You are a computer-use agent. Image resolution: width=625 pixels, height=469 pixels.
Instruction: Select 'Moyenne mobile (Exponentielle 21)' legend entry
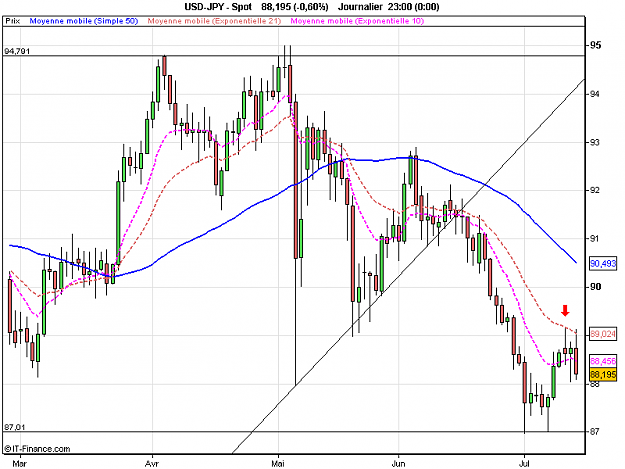[214, 21]
